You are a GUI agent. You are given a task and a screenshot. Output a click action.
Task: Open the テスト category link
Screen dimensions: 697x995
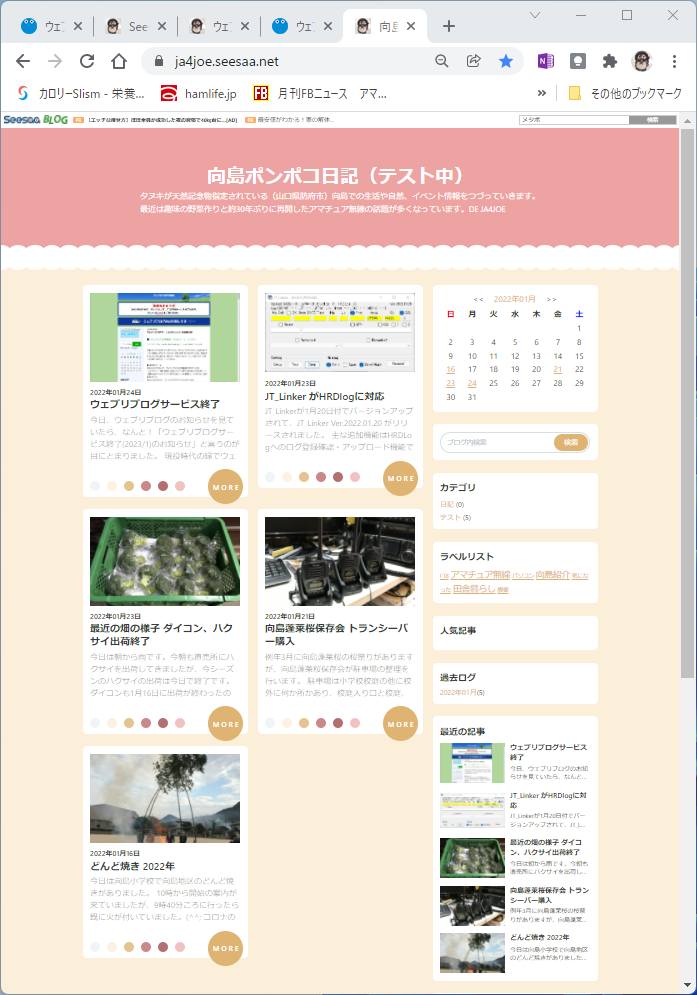[x=450, y=517]
